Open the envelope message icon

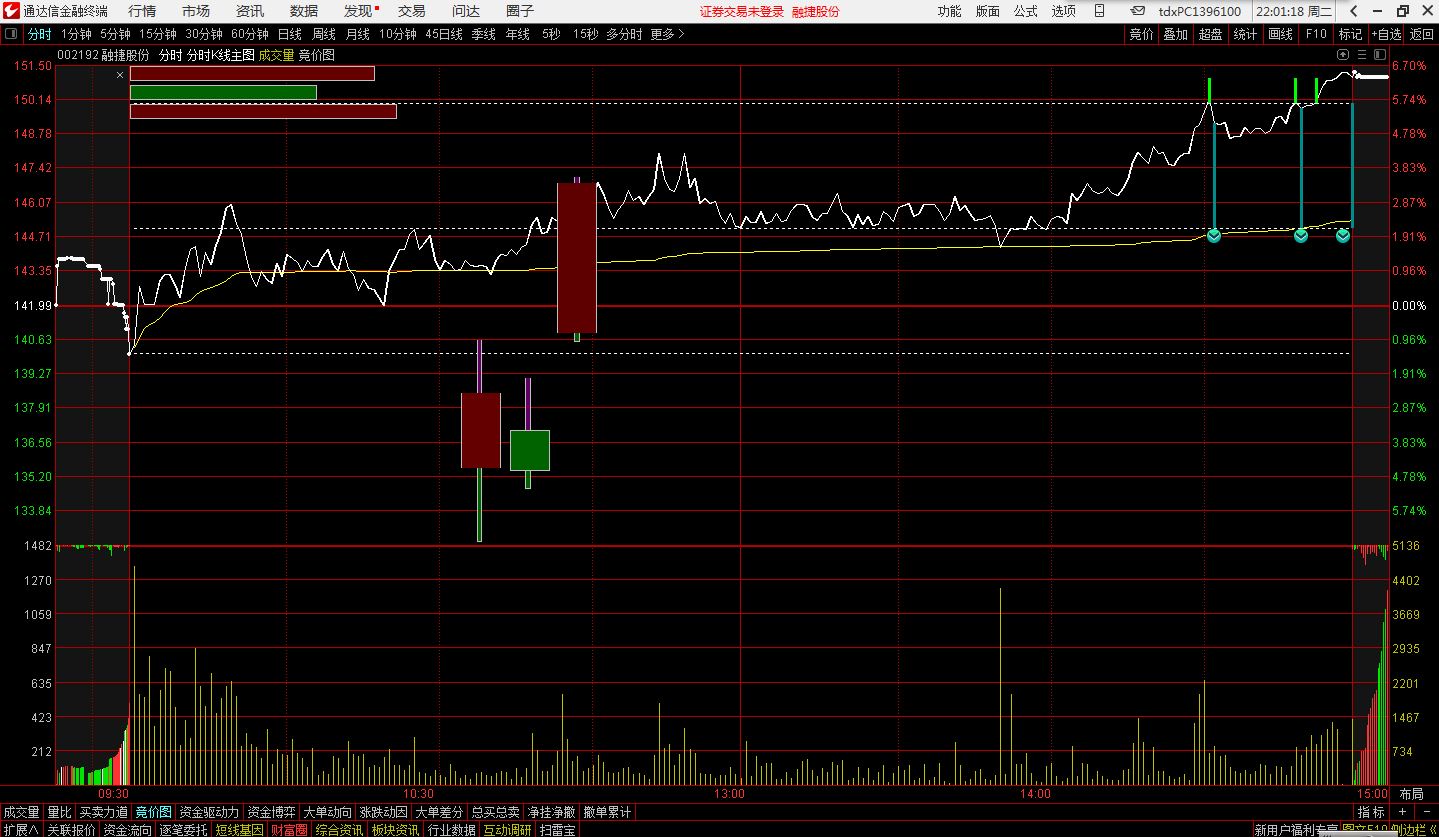[1139, 11]
